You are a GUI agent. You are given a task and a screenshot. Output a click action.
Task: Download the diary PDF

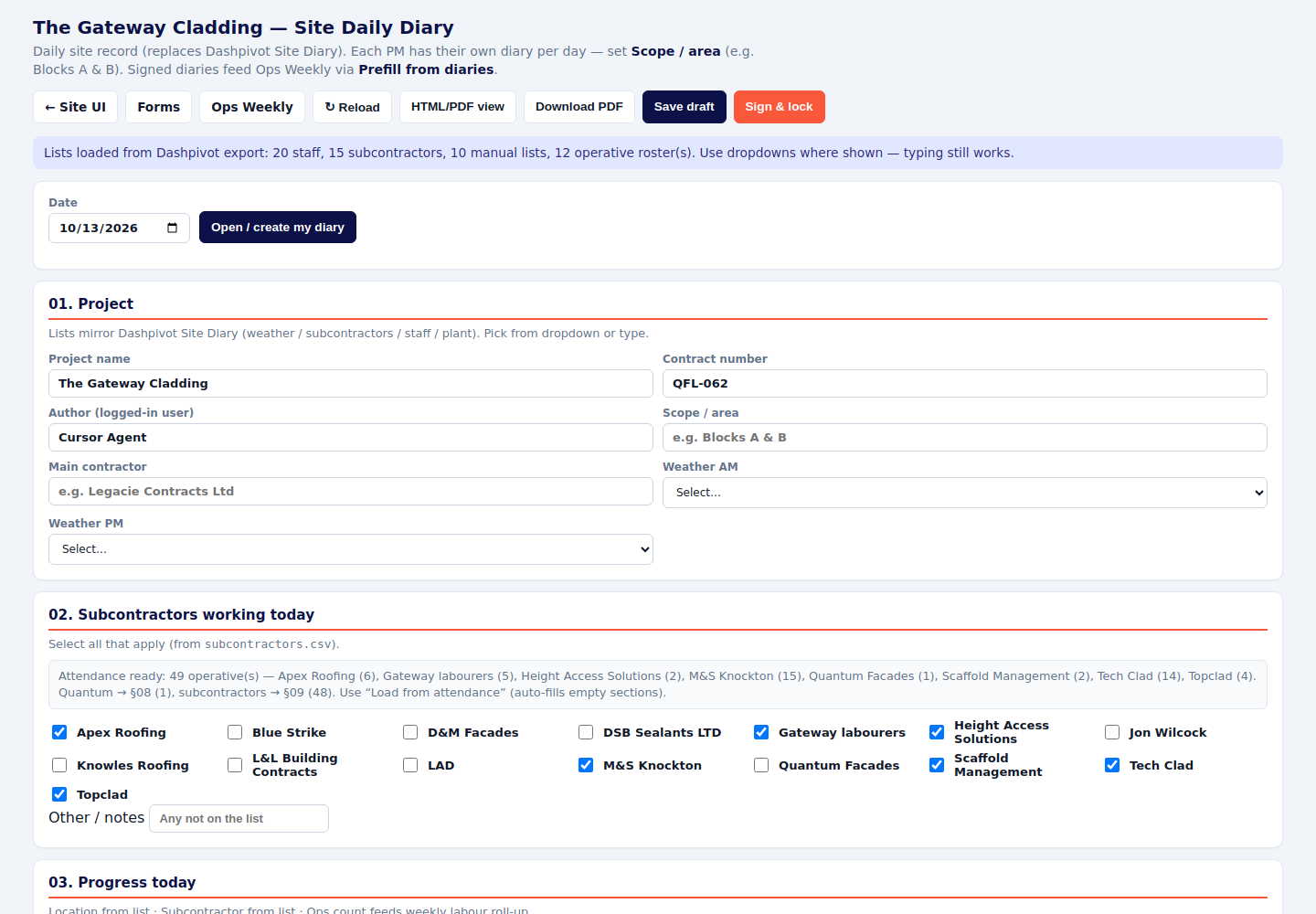(x=579, y=107)
